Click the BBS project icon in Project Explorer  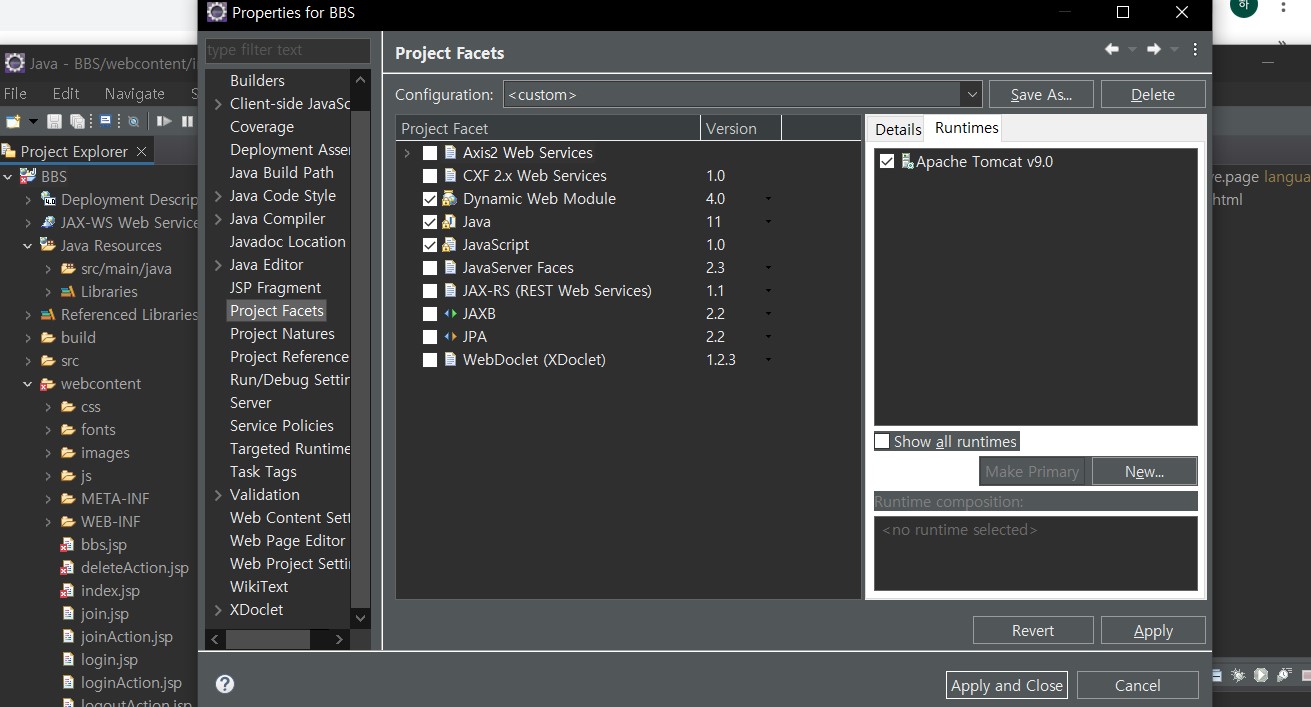coord(30,176)
